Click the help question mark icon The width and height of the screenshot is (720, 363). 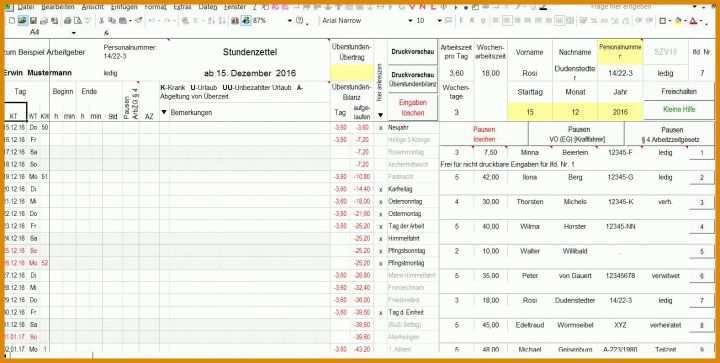[300, 21]
